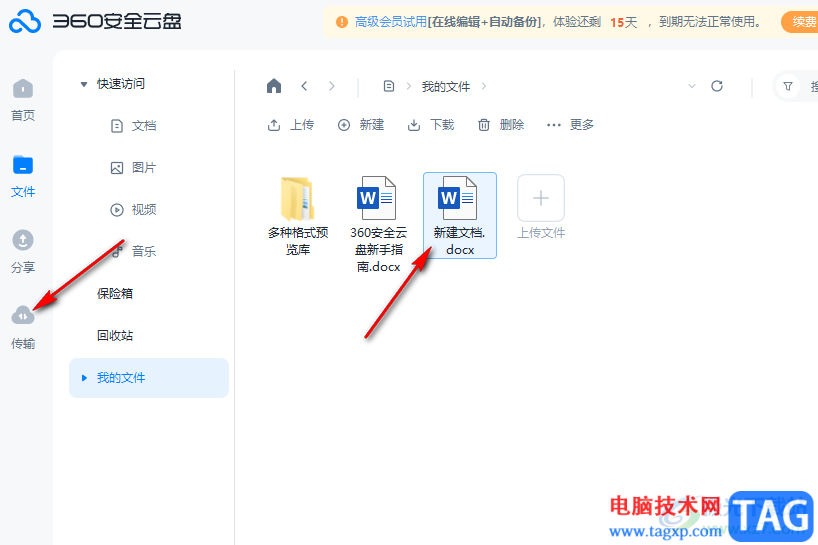This screenshot has width=818, height=545.
Task: Click the 上传 upload button
Action: click(x=291, y=125)
